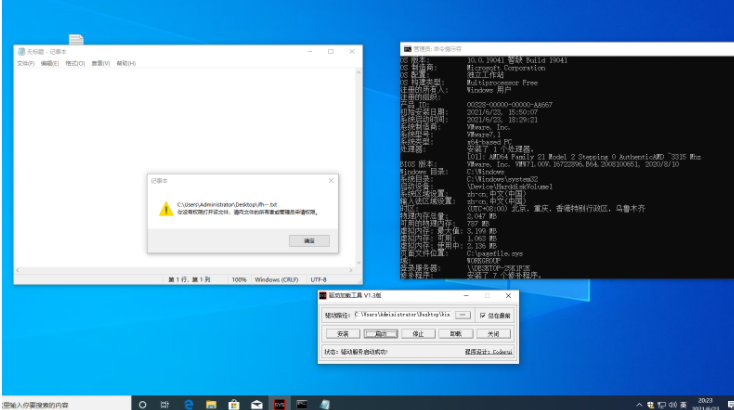The image size is (734, 410).
Task: Open the Mail app taskbar icon
Action: point(257,404)
